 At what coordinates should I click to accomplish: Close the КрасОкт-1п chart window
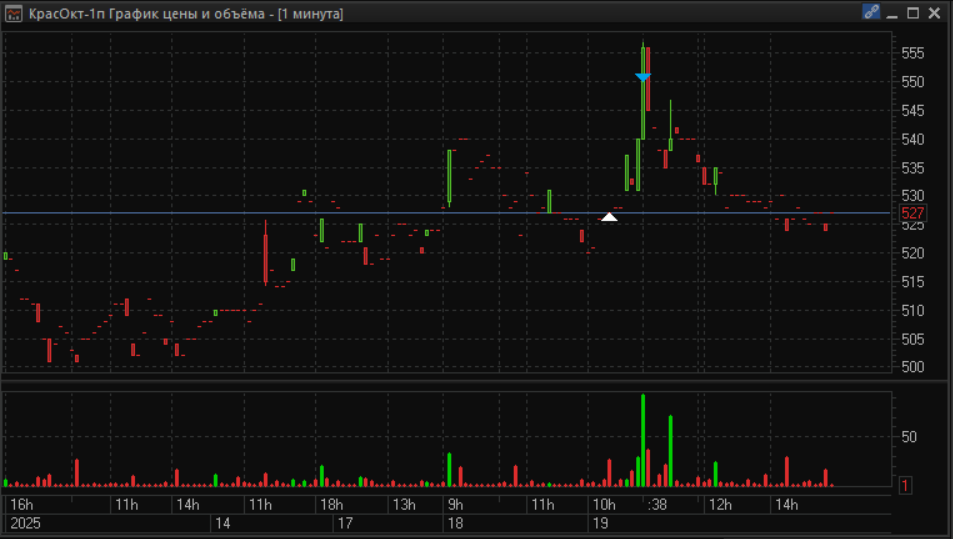pos(934,13)
